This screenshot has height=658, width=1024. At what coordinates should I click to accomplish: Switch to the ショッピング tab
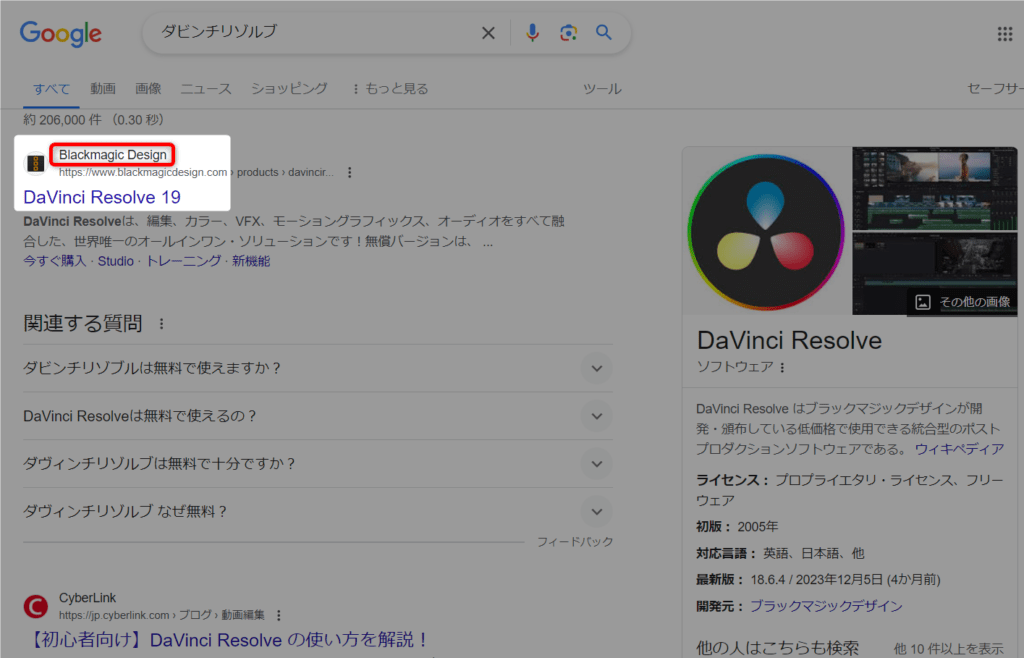point(289,89)
